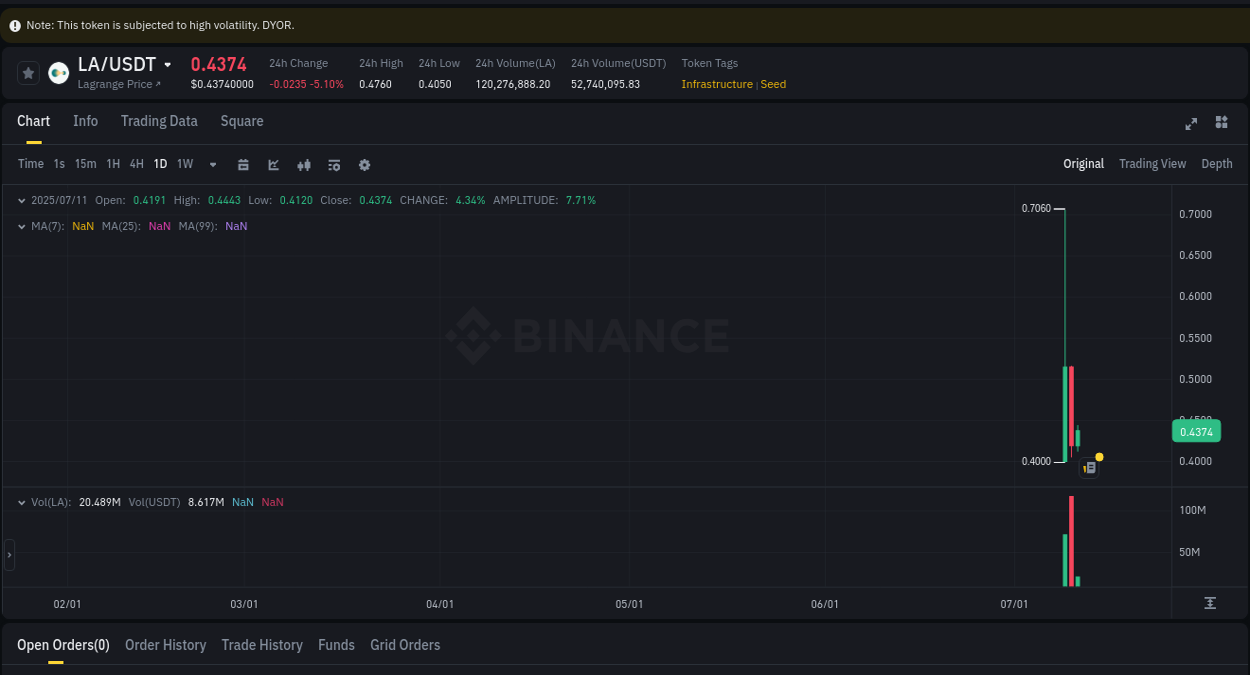Switch chart to line chart style
The width and height of the screenshot is (1250, 675).
(x=273, y=164)
